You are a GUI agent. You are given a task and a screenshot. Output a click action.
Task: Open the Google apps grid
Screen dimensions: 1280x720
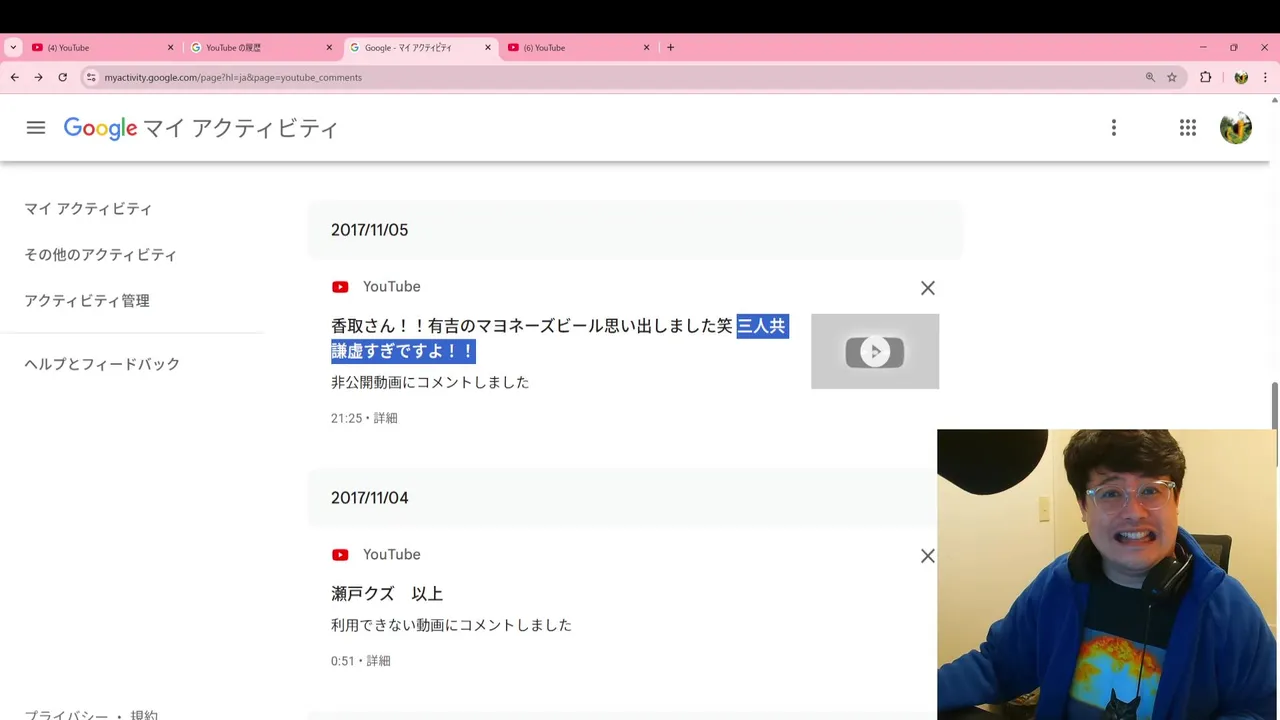click(1187, 128)
